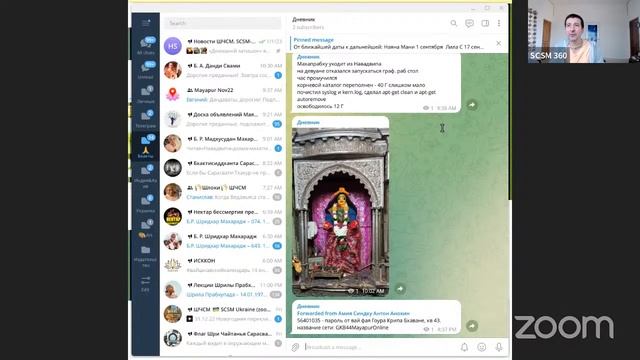Open the ИСККОН channel
640x360 pixels.
pyautogui.click(x=222, y=265)
